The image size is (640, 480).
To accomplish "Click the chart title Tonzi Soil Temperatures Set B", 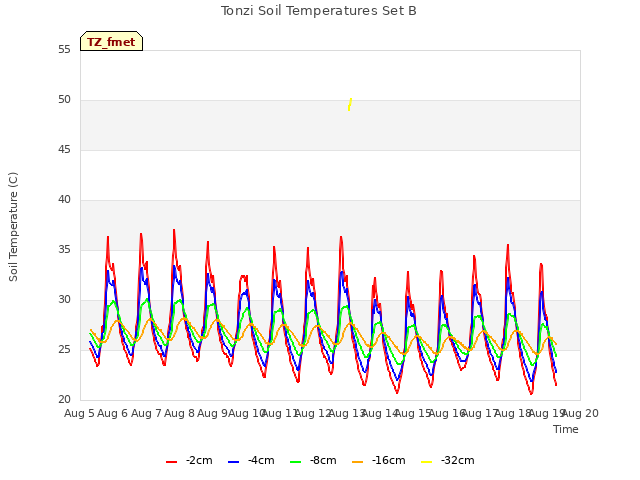I will (318, 11).
